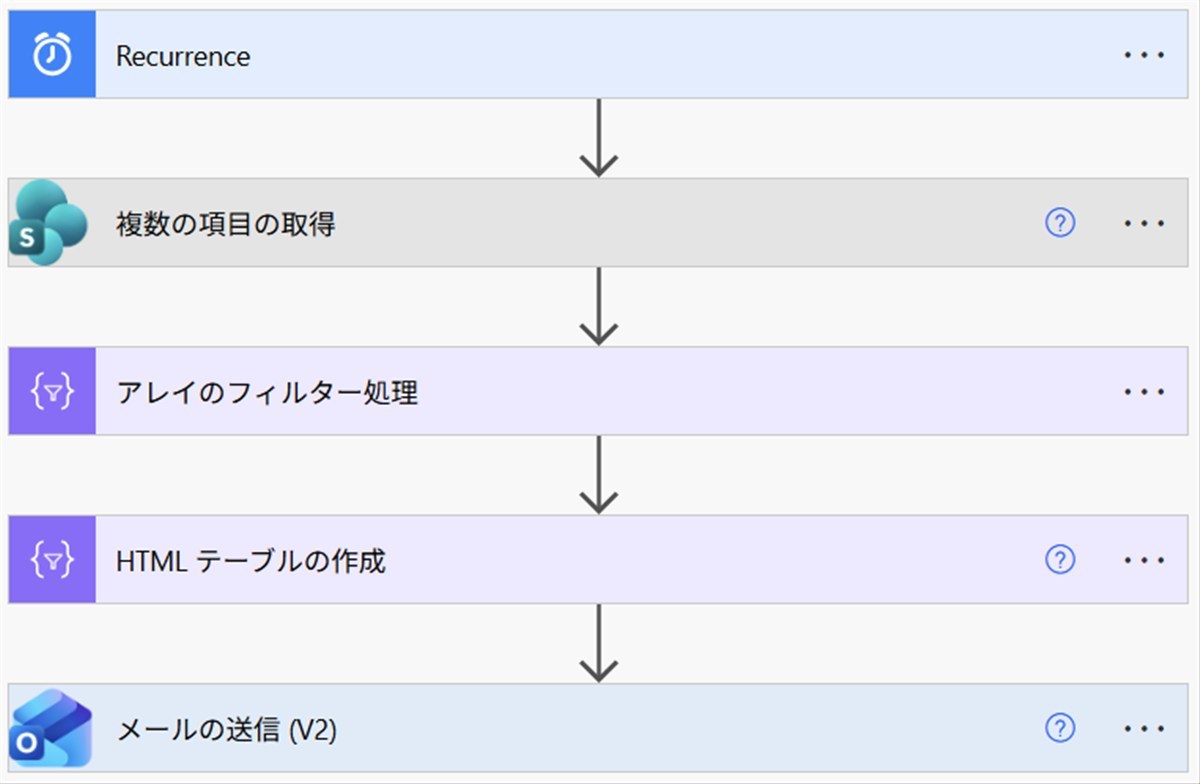Image resolution: width=1200 pixels, height=784 pixels.
Task: Click the SharePoint icon on 複数の項目の取得
Action: click(52, 223)
